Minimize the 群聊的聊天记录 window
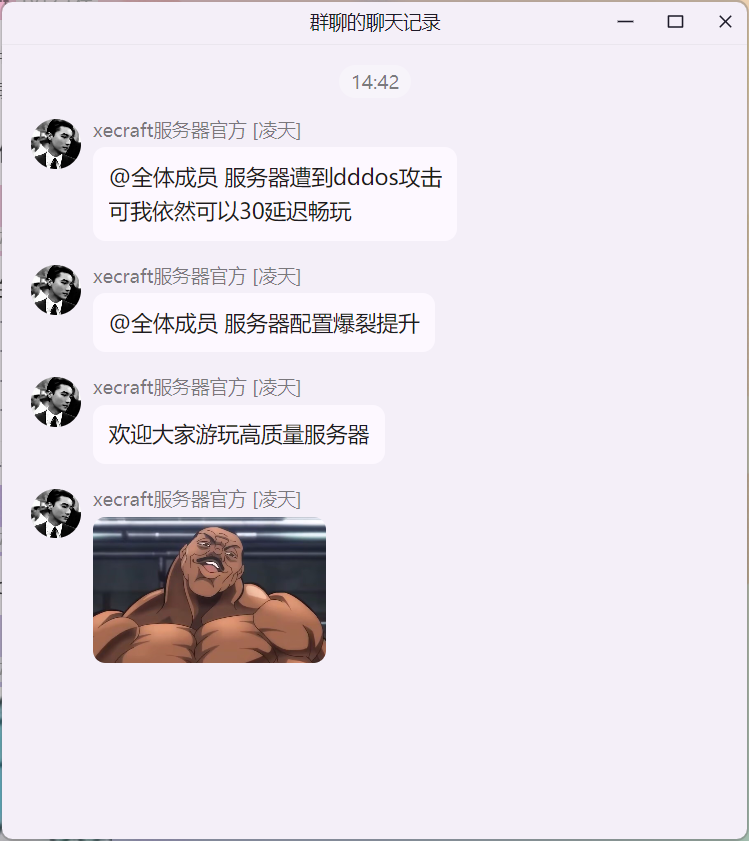Screen dimensions: 749x841 (x=625, y=22)
